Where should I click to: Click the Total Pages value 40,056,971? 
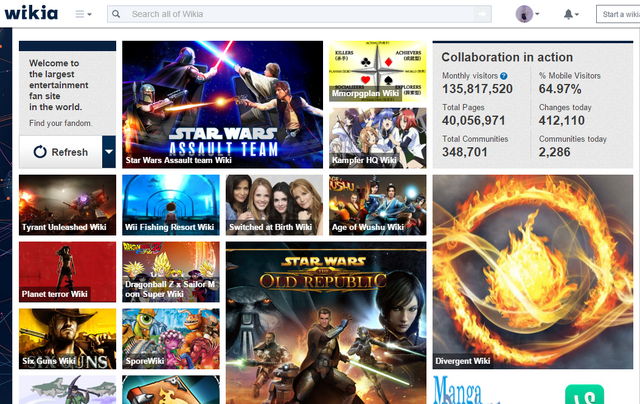[473, 120]
